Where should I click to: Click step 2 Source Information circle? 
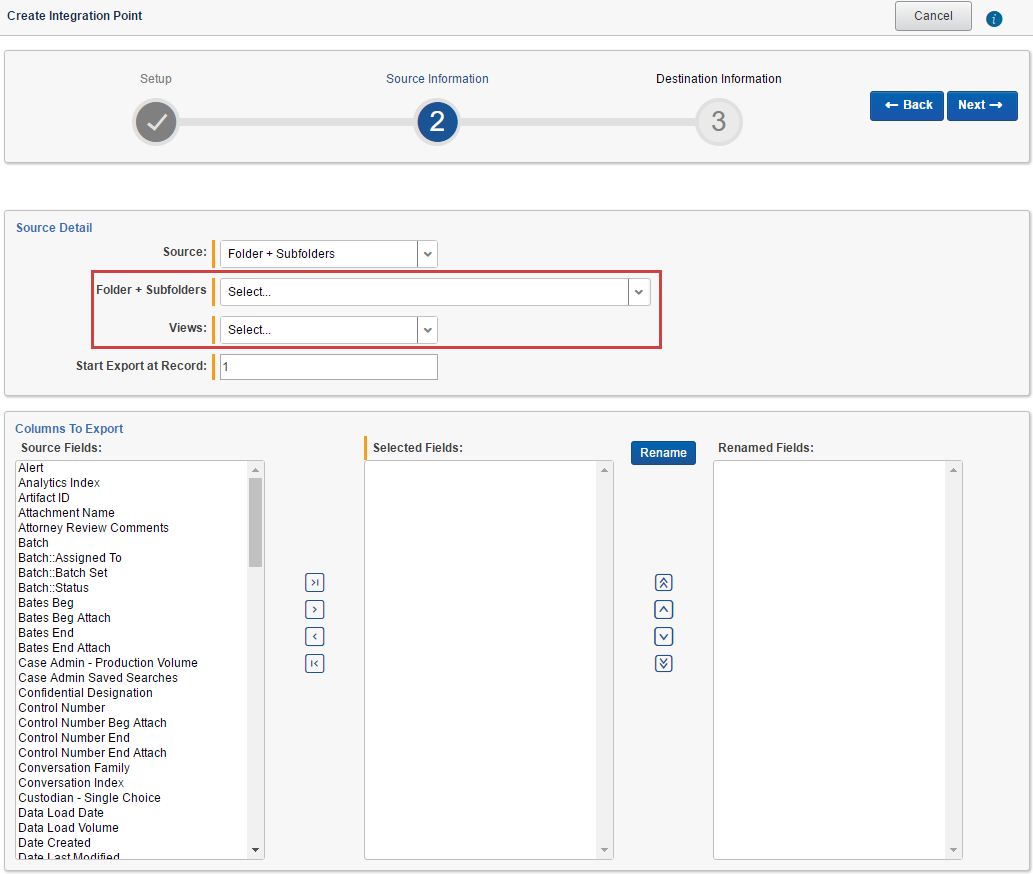coord(437,122)
